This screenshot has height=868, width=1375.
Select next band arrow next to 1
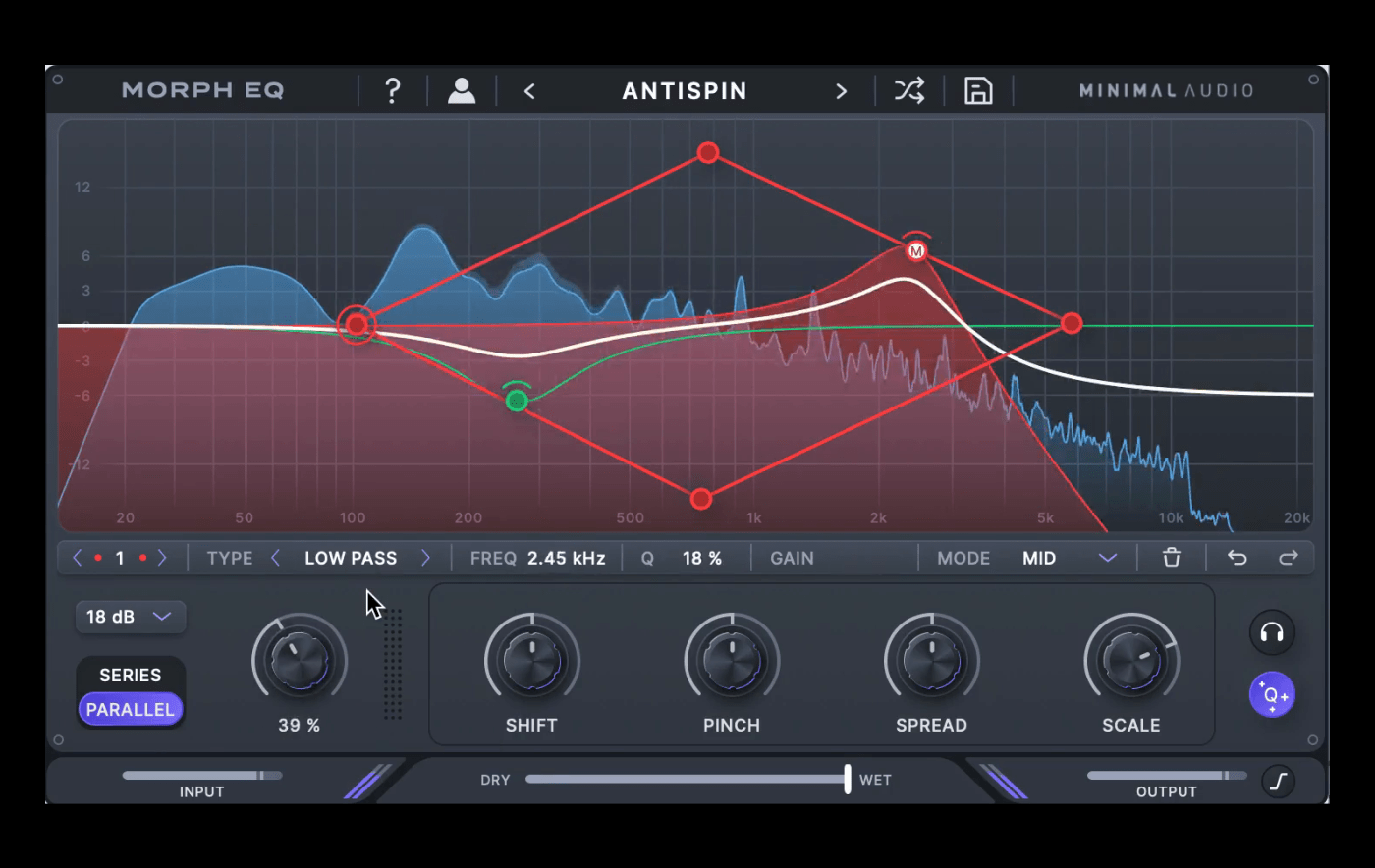163,558
